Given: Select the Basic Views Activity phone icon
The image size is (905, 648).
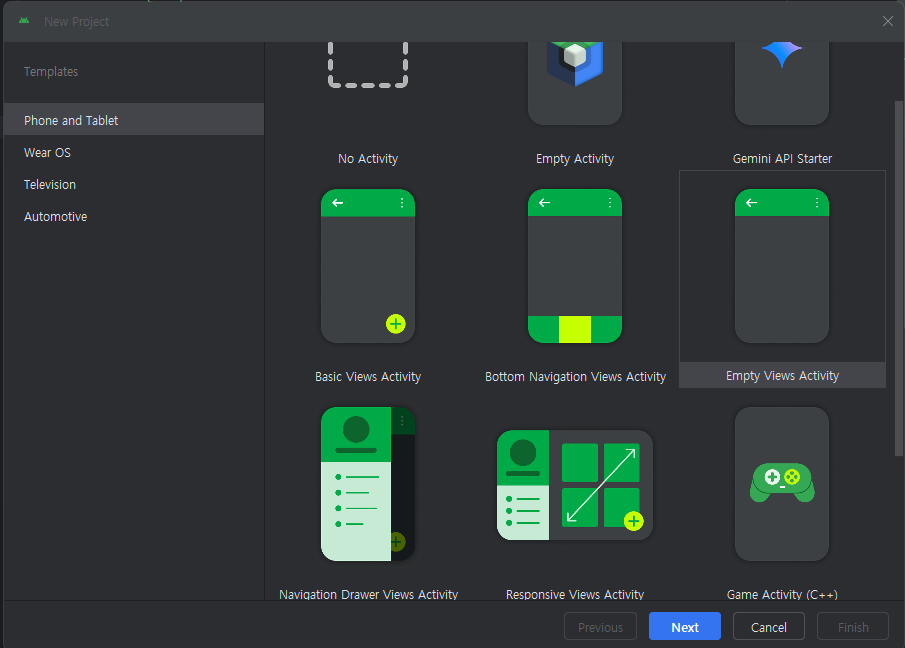Looking at the screenshot, I should coord(368,266).
